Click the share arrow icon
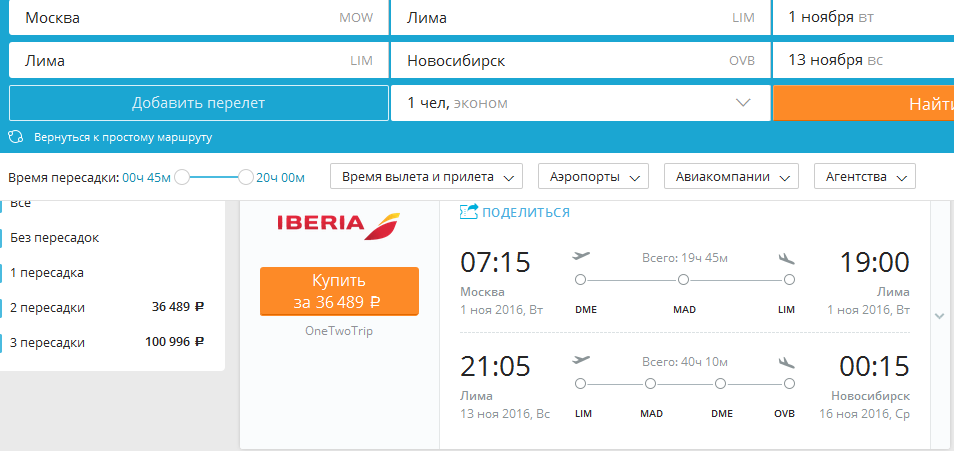Image resolution: width=954 pixels, height=451 pixels. tap(469, 211)
